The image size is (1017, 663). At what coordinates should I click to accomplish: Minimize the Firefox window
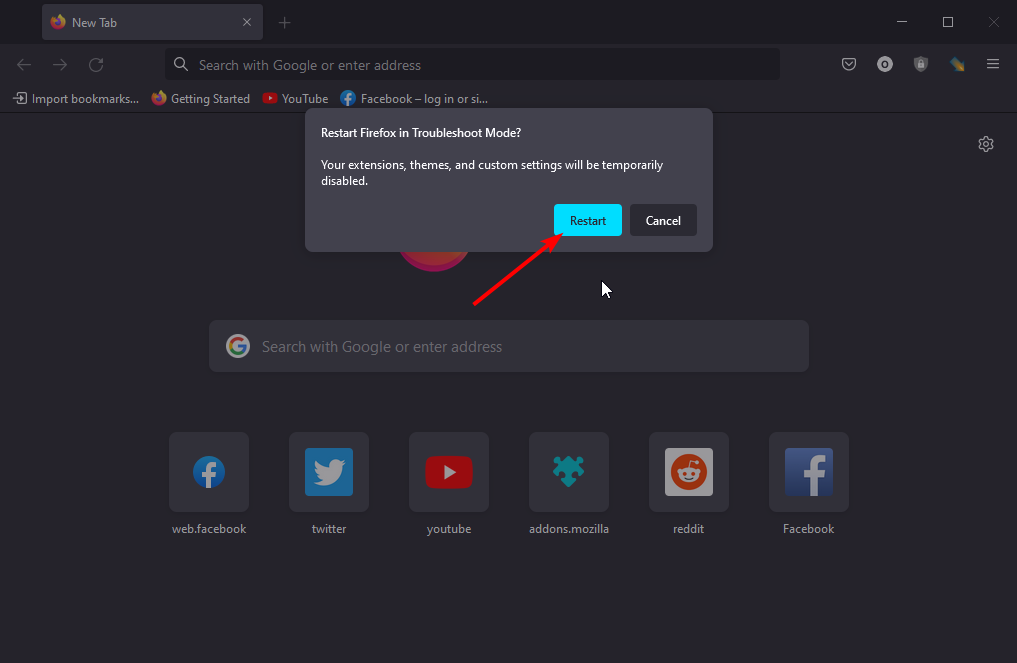(902, 22)
